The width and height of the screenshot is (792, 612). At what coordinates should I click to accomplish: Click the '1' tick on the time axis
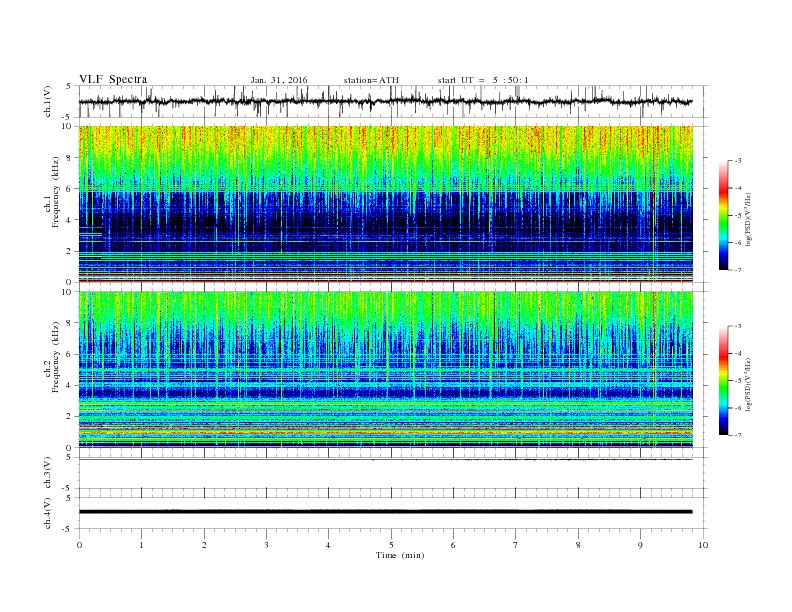141,545
